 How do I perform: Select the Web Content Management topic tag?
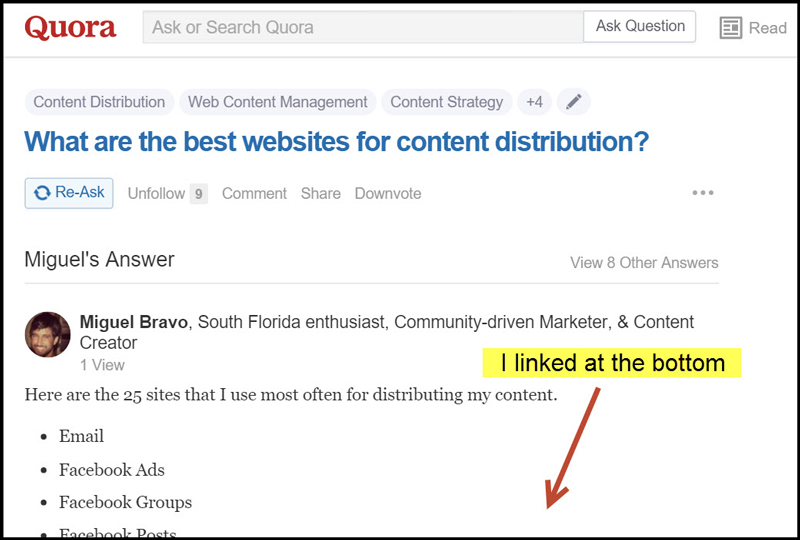click(278, 102)
